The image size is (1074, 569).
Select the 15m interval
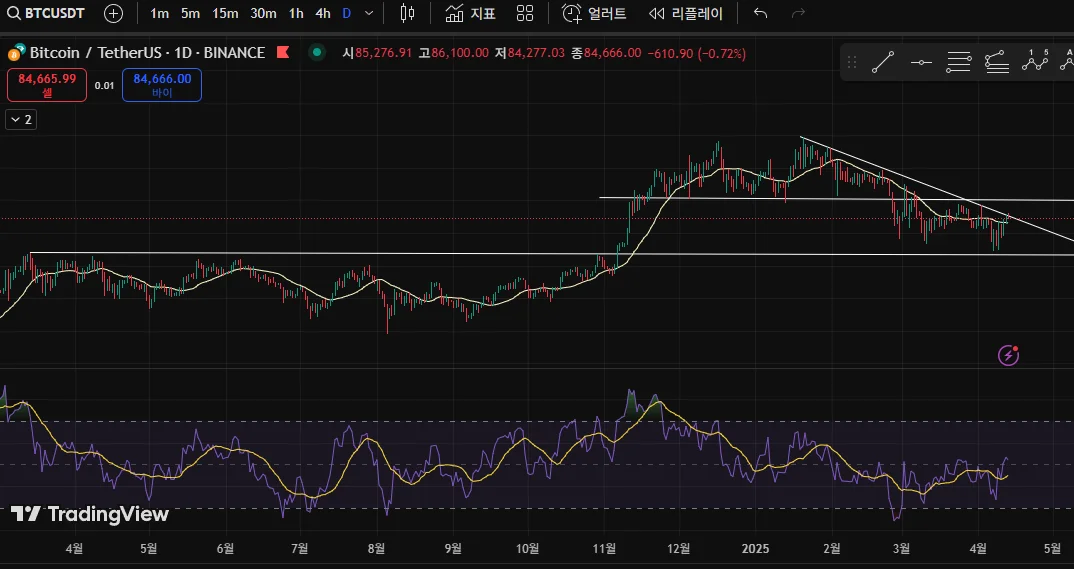(225, 13)
